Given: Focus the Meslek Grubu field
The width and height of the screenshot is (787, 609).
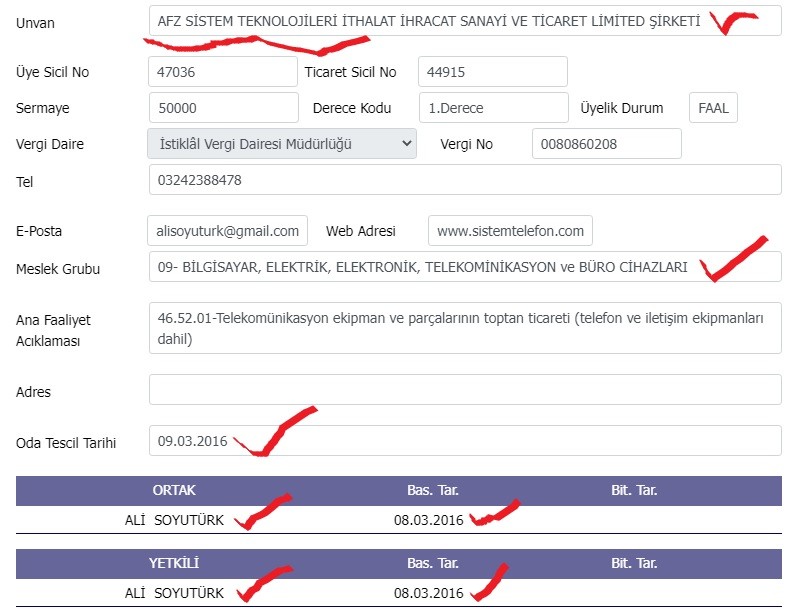Looking at the screenshot, I should pyautogui.click(x=465, y=267).
